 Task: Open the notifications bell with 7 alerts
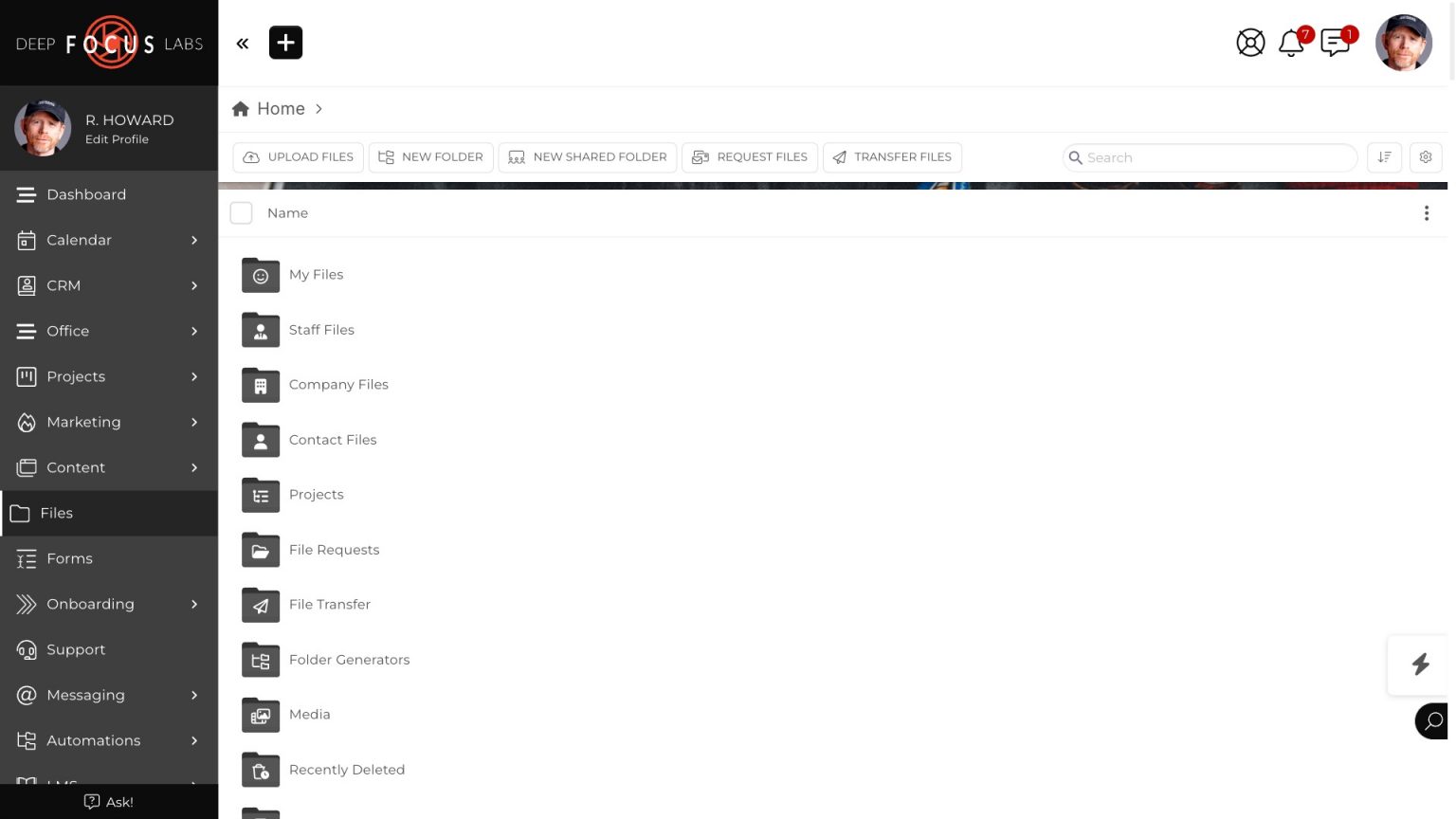click(x=1290, y=43)
